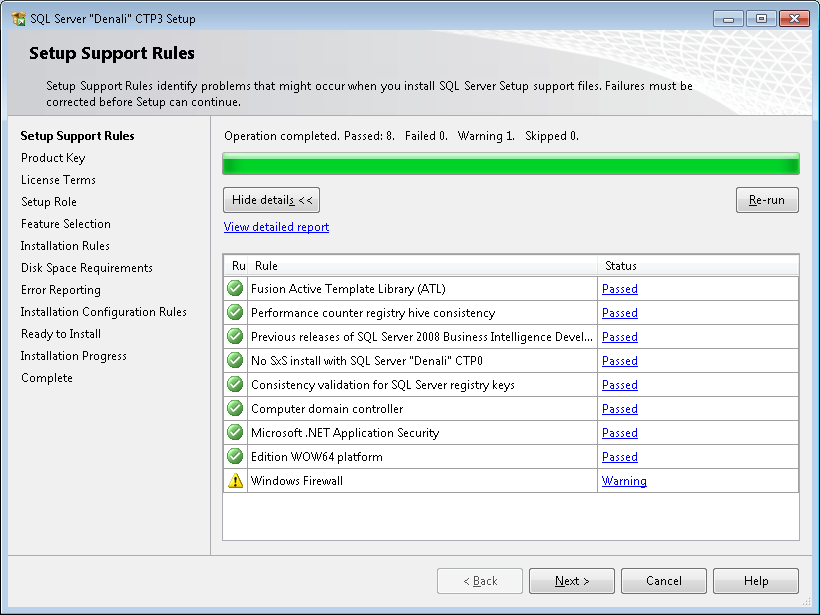Re-run the setup support rules
Screen dimensions: 820x615
coord(767,200)
